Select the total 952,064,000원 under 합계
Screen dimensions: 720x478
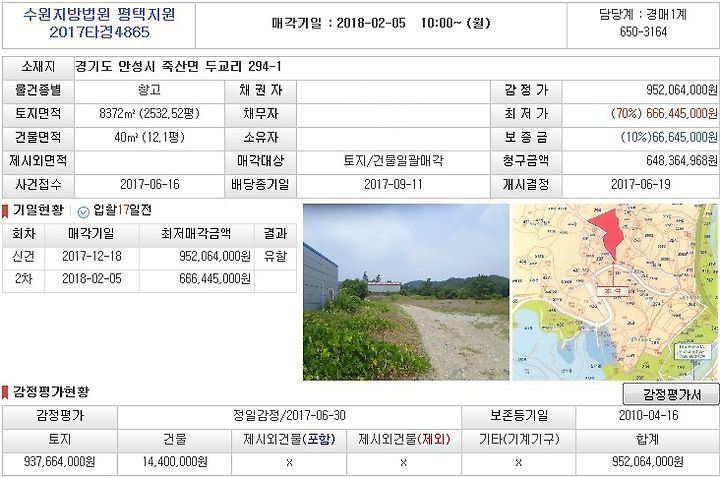(x=648, y=461)
